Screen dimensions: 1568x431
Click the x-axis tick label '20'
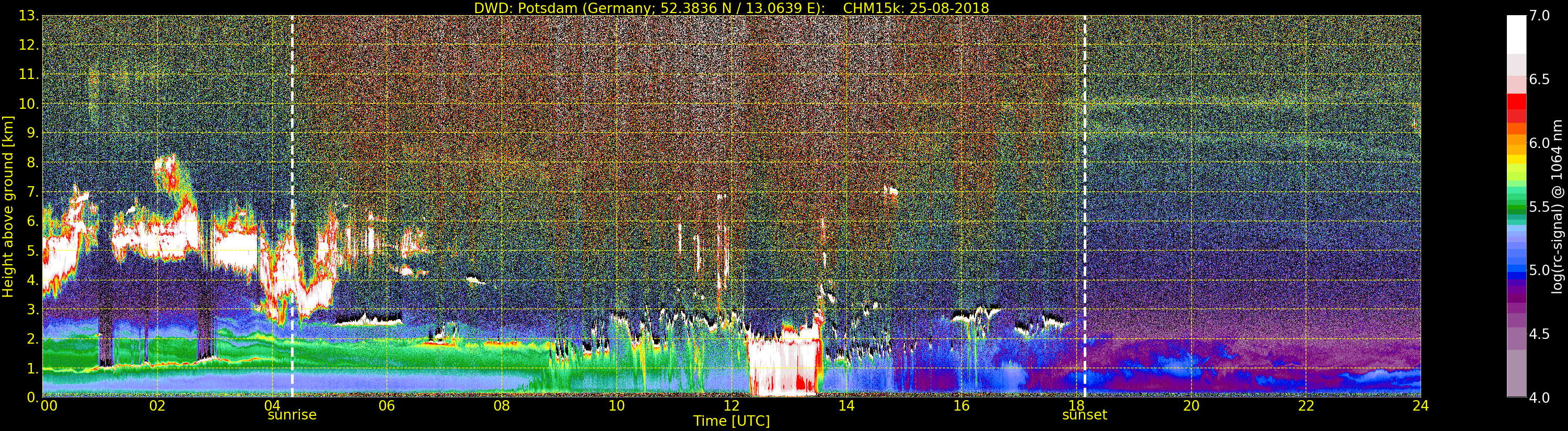[1191, 406]
